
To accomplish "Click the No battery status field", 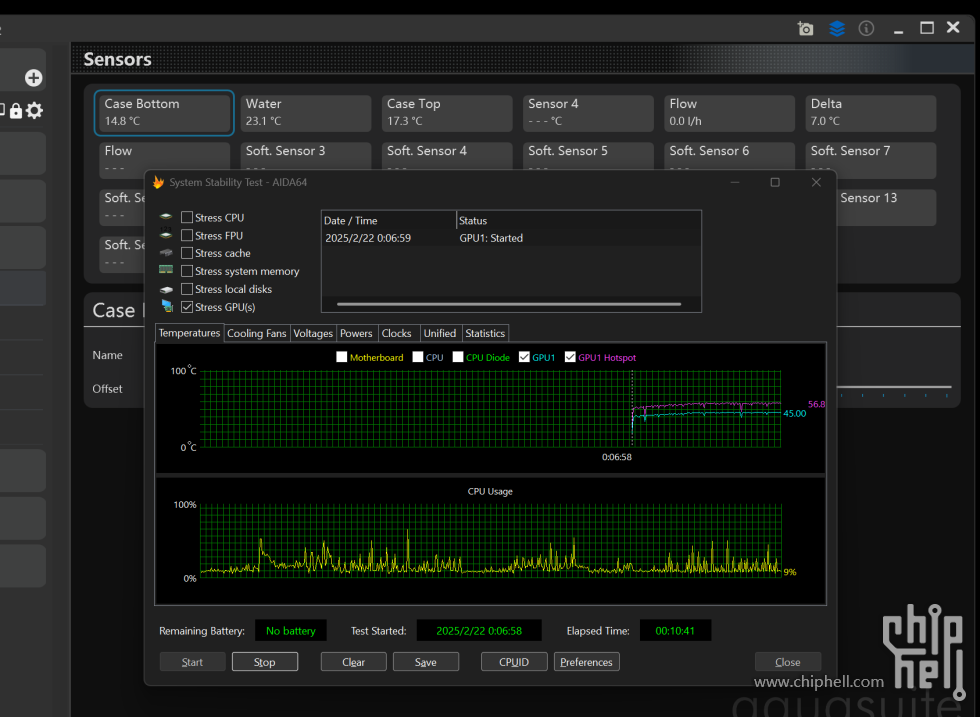I will [291, 631].
